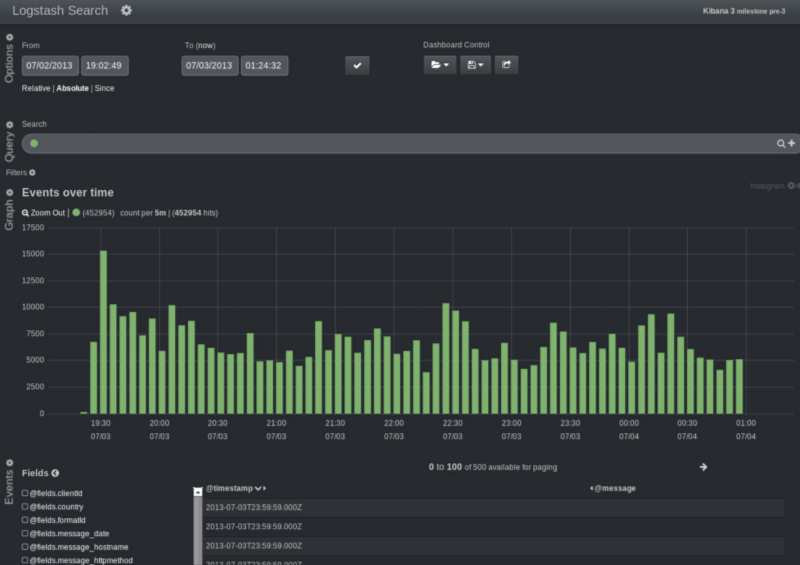The image size is (800, 565).
Task: Click the @message column header
Action: 615,488
